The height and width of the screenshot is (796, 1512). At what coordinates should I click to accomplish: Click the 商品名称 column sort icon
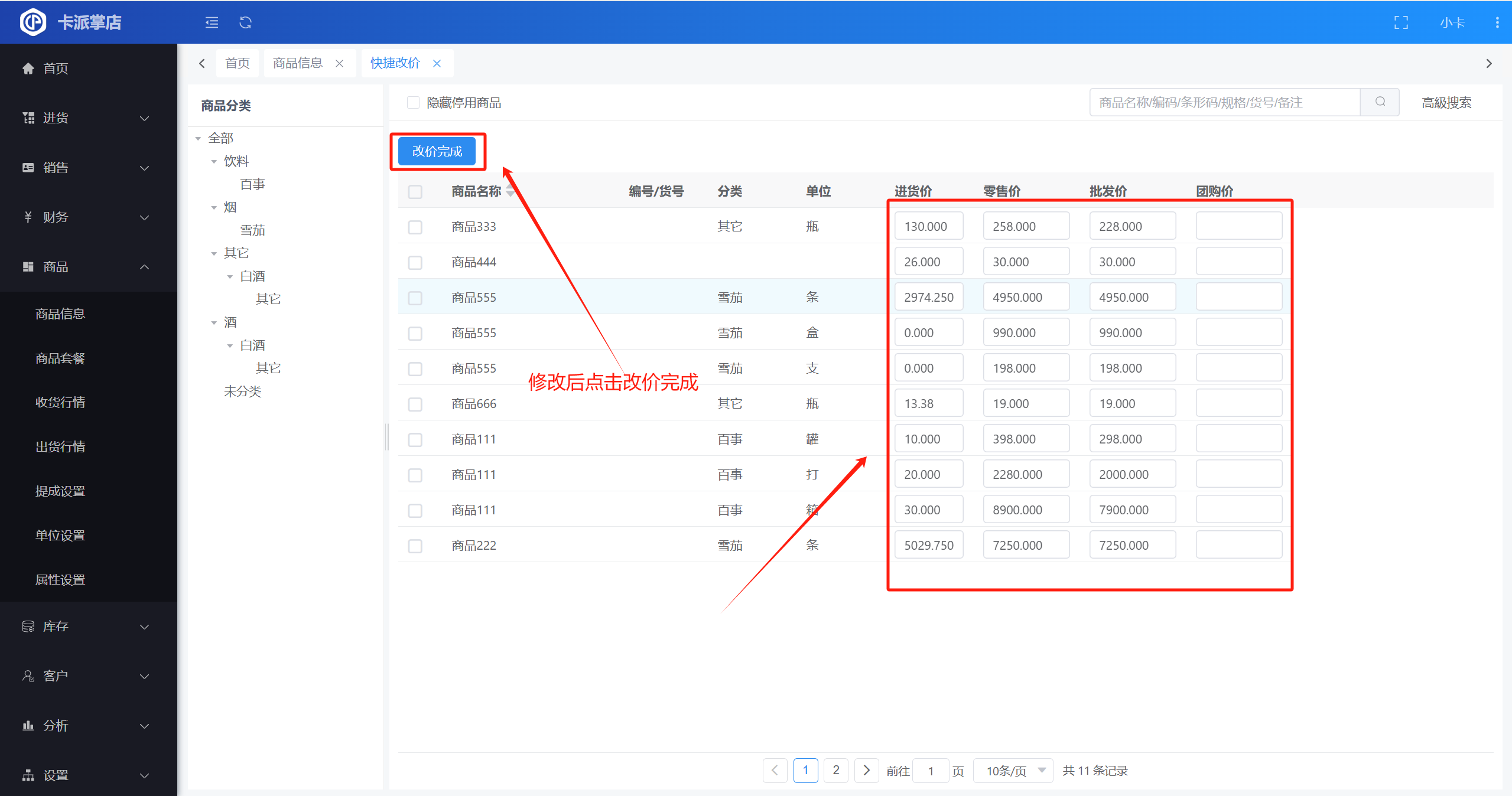point(510,191)
